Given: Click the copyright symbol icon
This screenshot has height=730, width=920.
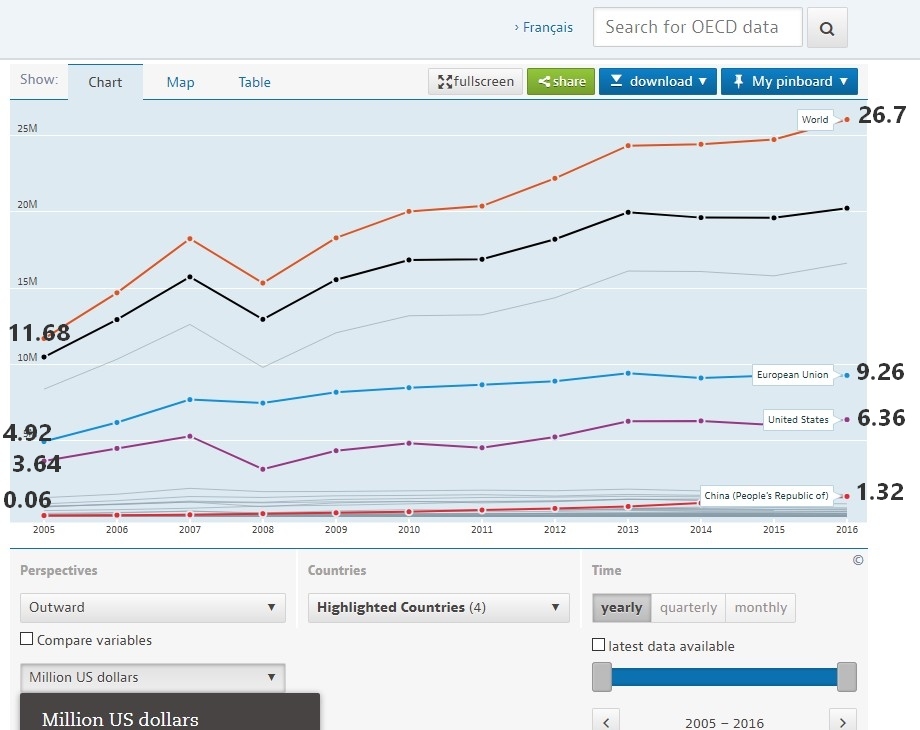Looking at the screenshot, I should point(858,561).
